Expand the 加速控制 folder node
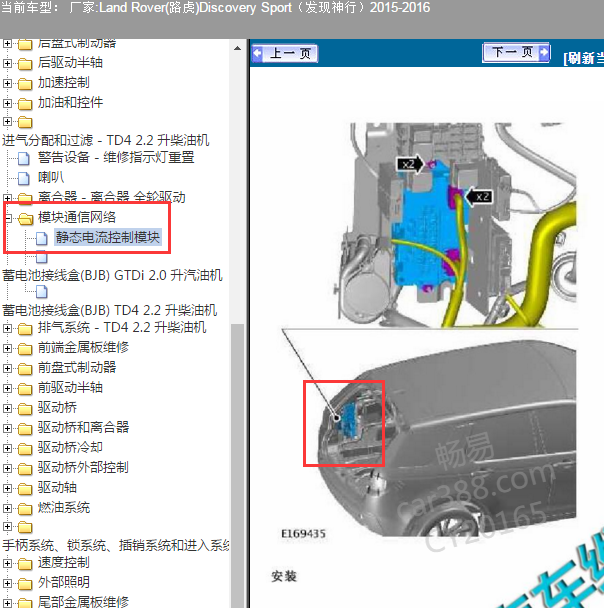This screenshot has height=608, width=604. [7, 83]
